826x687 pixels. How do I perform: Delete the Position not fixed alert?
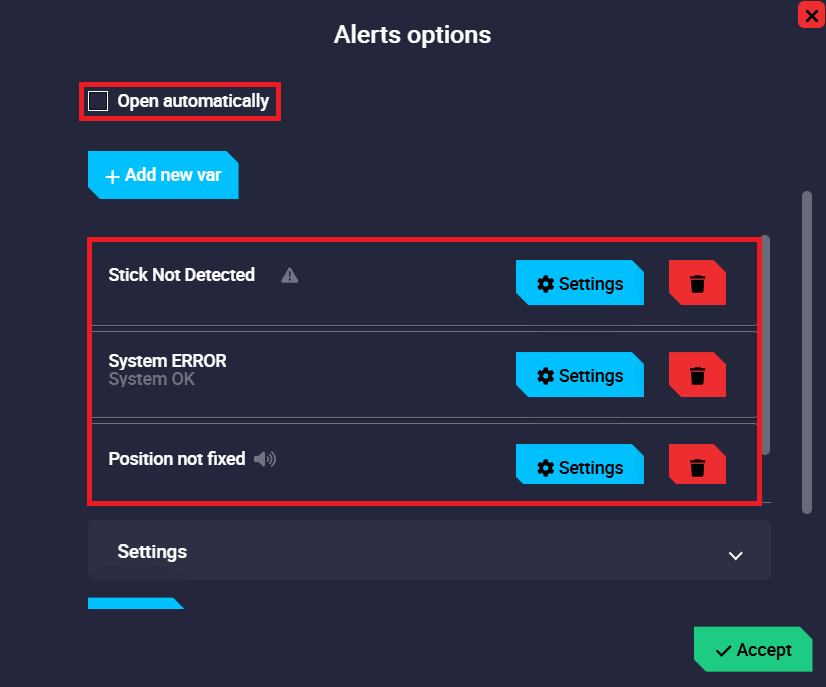[x=697, y=467]
